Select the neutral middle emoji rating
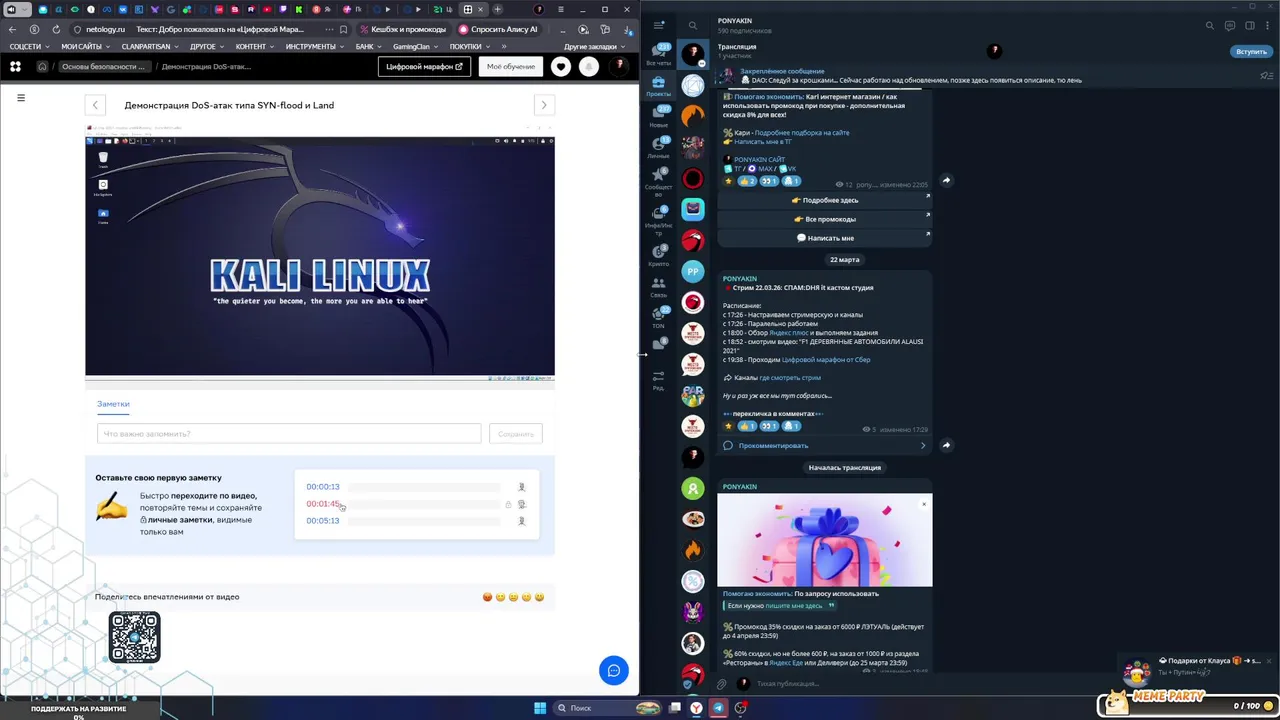 click(514, 597)
